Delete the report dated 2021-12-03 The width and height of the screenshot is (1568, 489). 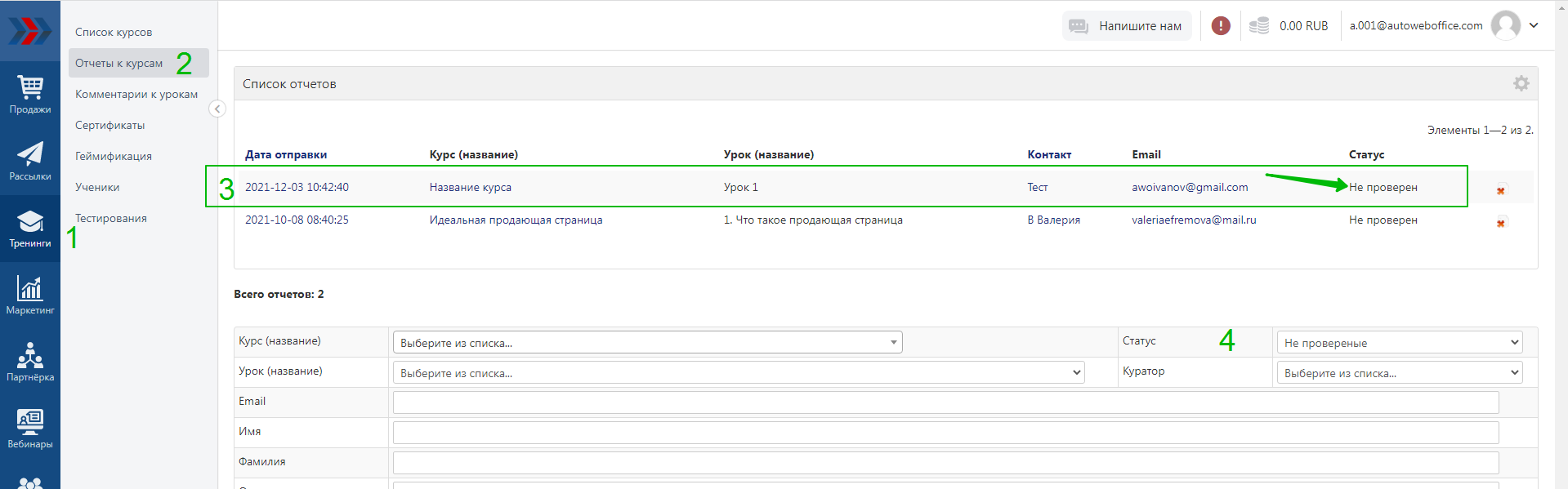1501,190
